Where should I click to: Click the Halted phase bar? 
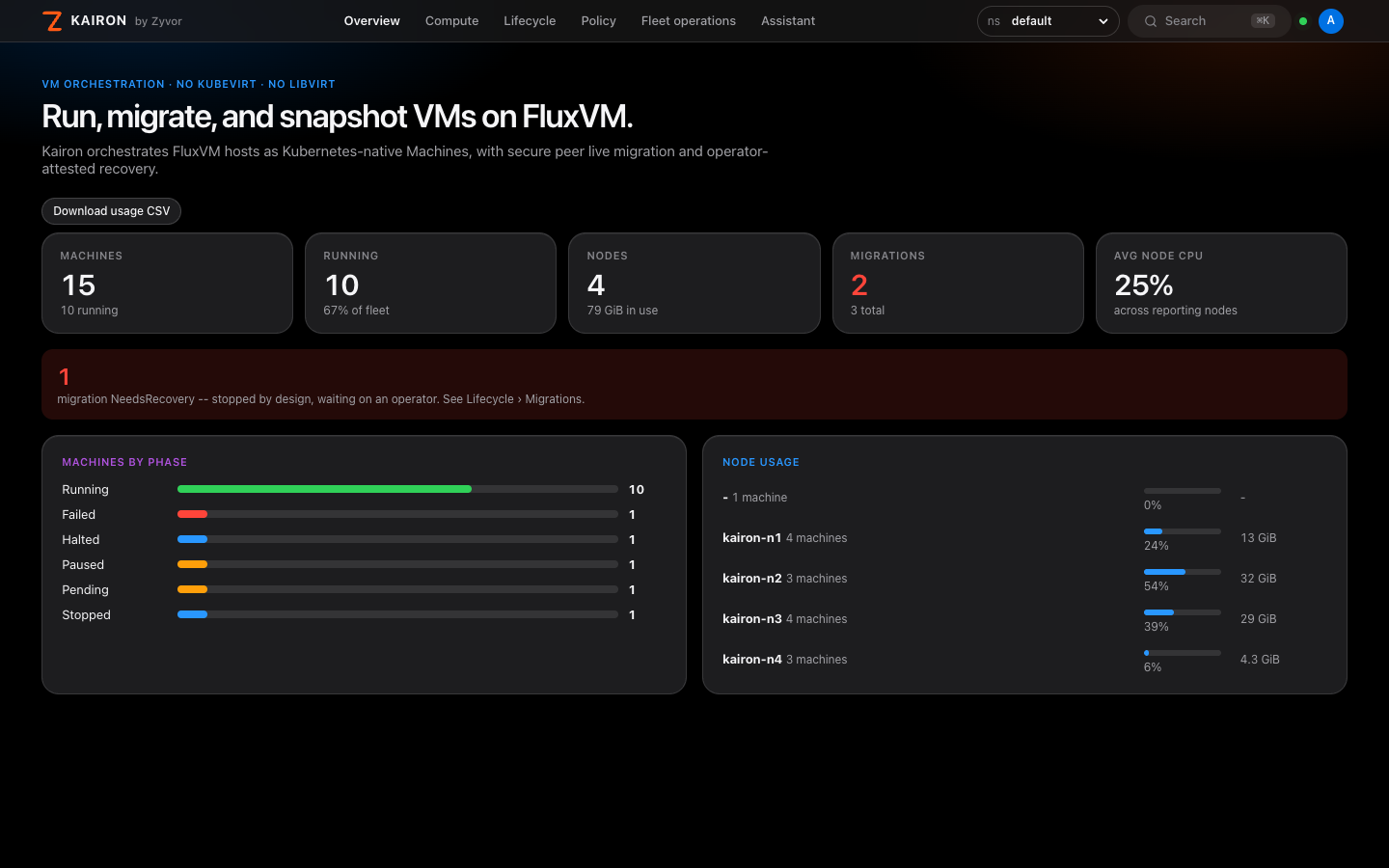[397, 539]
